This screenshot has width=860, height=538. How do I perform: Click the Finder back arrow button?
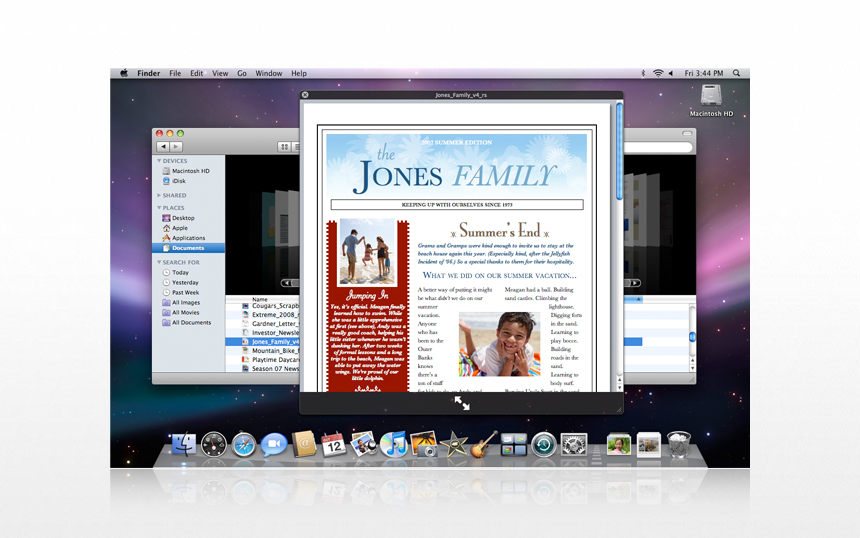click(x=163, y=147)
